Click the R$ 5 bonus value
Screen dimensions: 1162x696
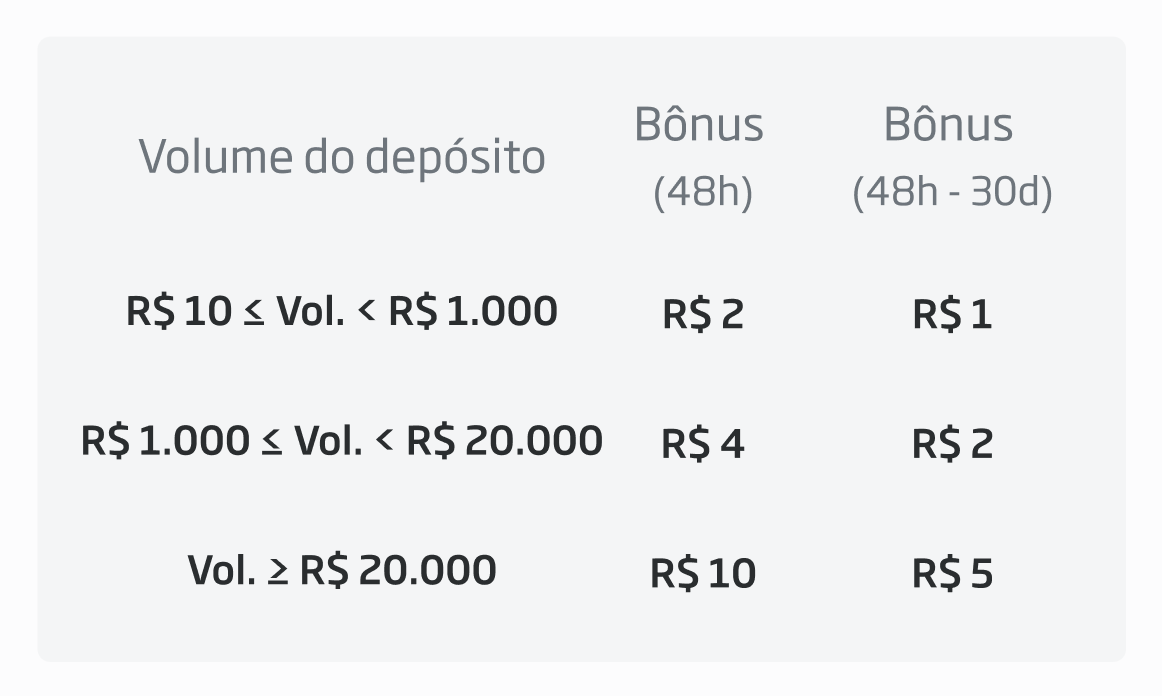(952, 574)
